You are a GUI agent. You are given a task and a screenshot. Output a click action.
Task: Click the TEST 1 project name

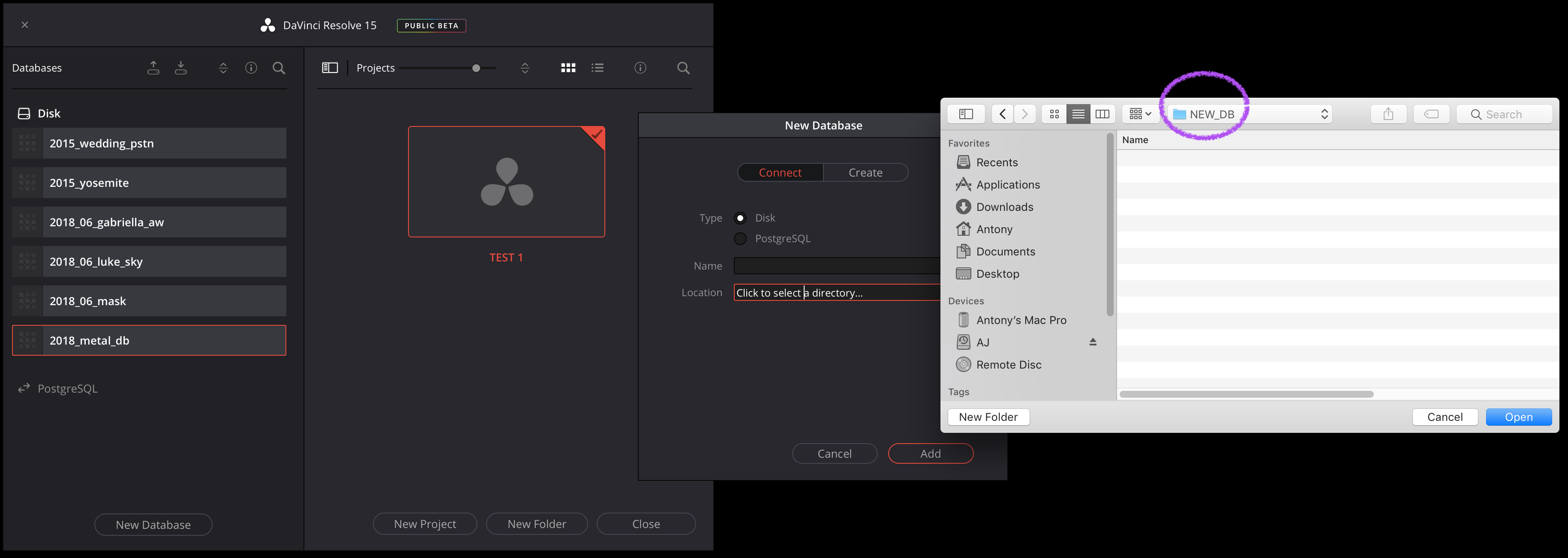coord(506,258)
